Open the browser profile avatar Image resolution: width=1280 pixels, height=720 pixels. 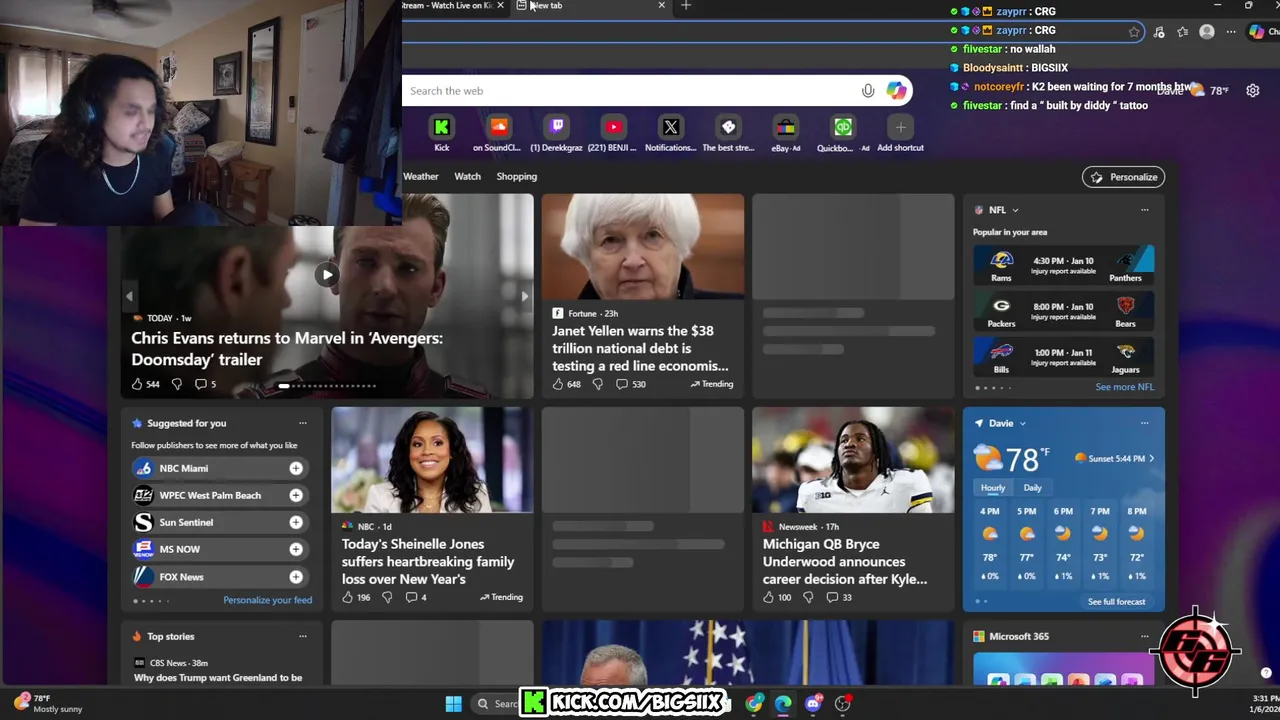[x=1207, y=32]
